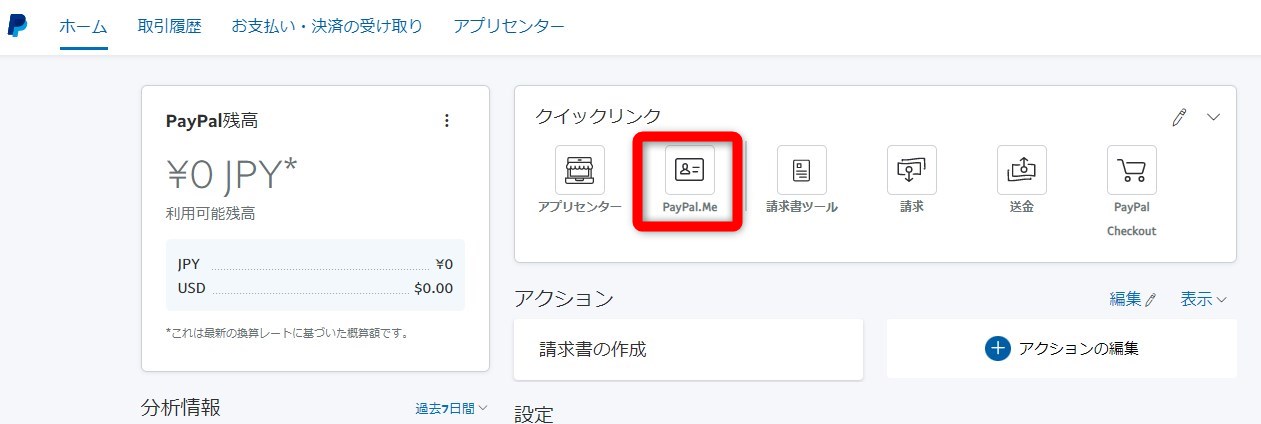Viewport: 1261px width, 424px height.
Task: Click the PayPal logo icon
Action: (17, 27)
